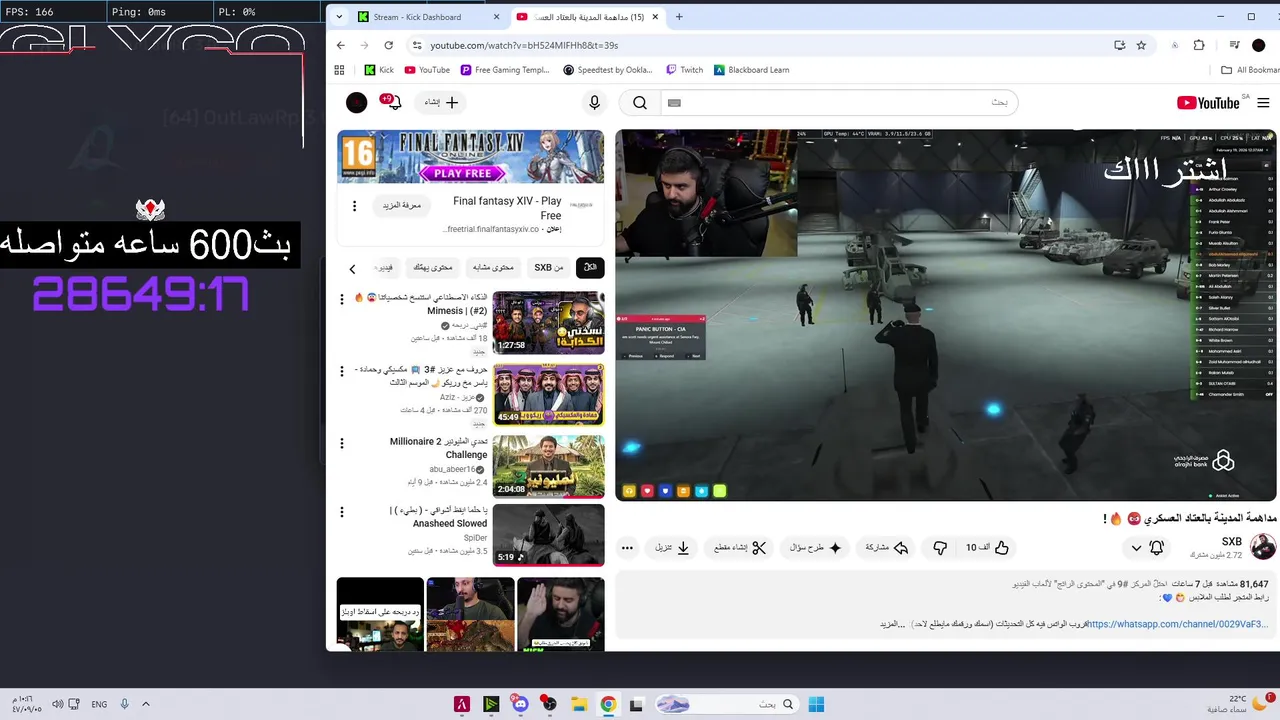
Task: Open the Chrome profile avatar
Action: coord(1259,45)
